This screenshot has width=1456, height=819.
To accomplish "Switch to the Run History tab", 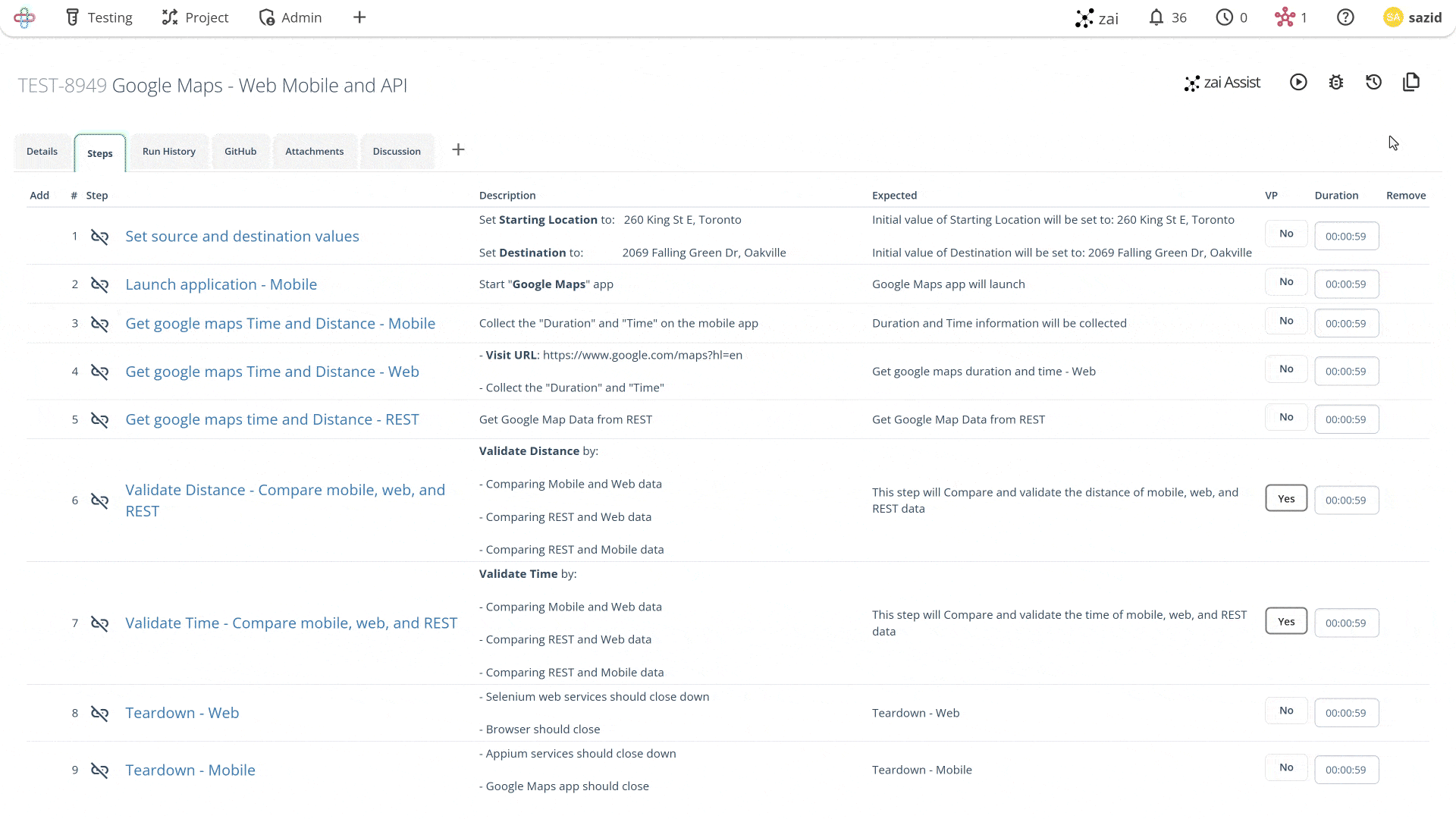I will coord(169,152).
